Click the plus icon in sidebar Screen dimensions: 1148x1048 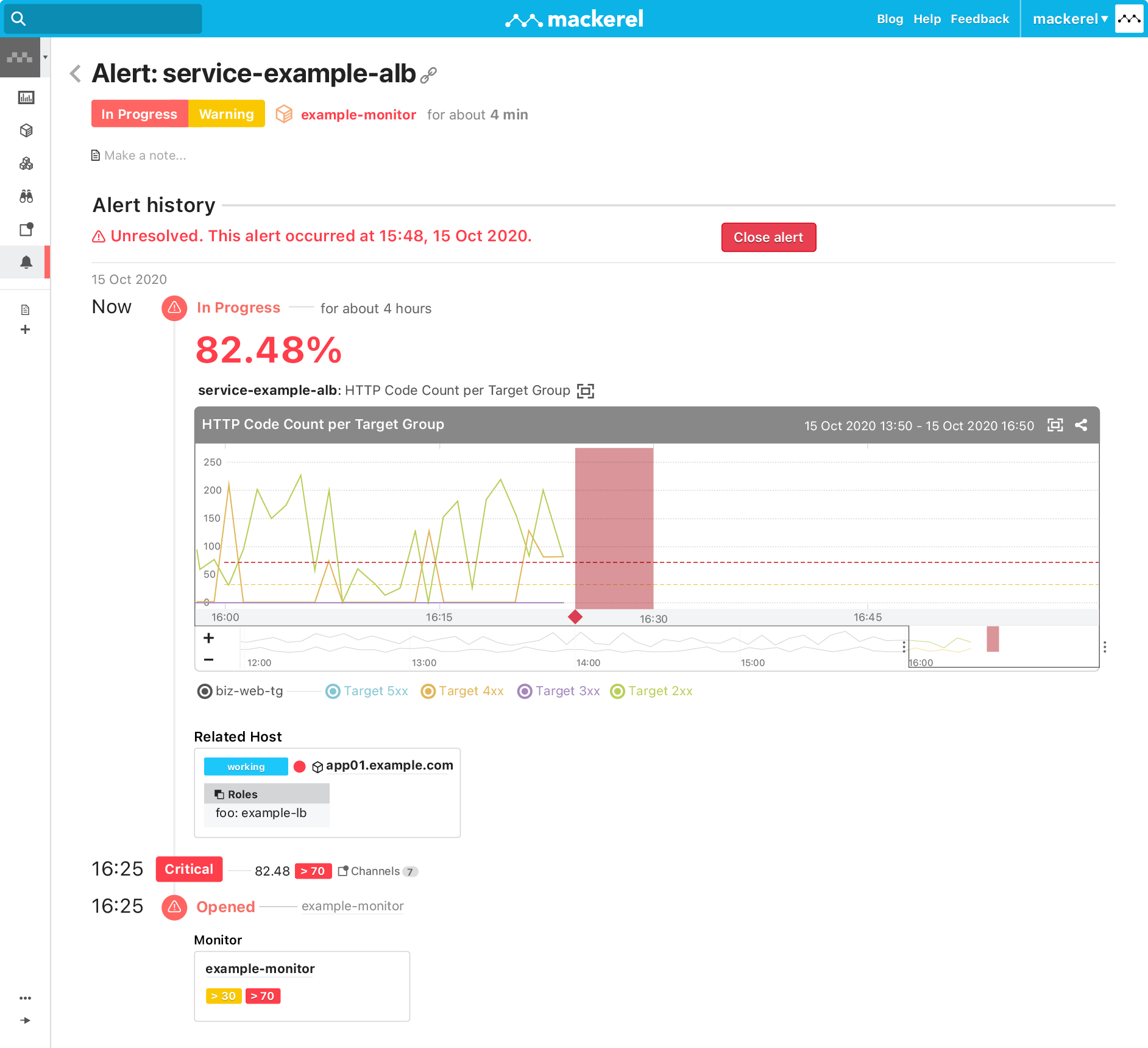25,330
